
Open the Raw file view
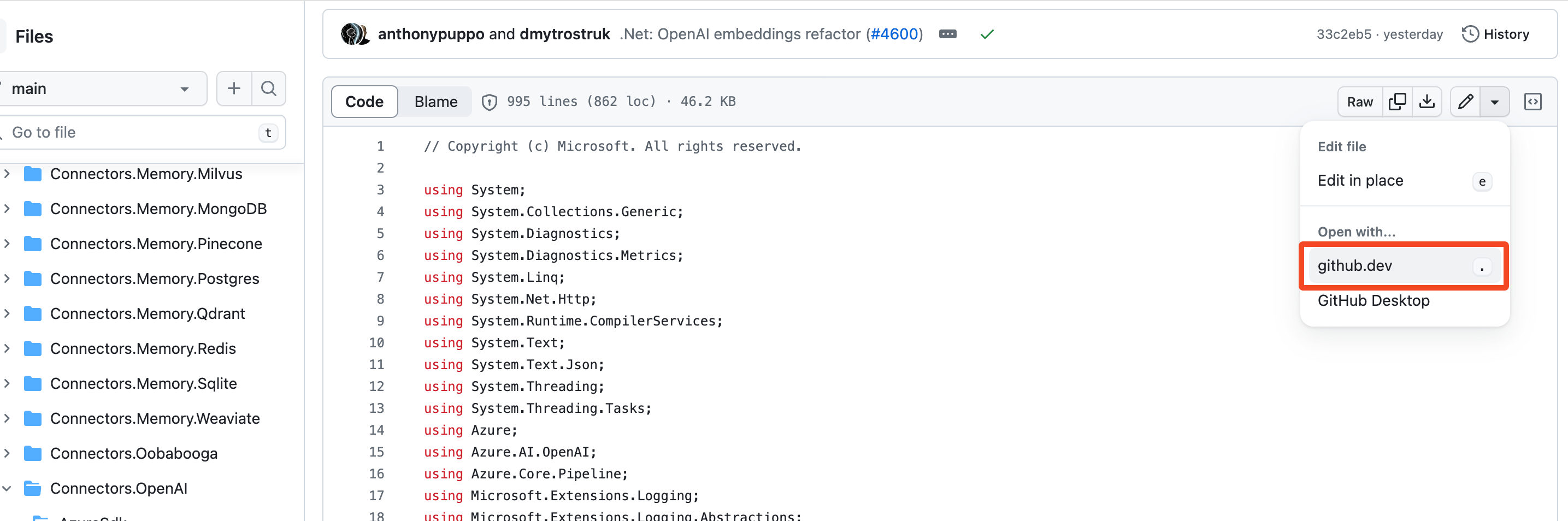[x=1359, y=102]
